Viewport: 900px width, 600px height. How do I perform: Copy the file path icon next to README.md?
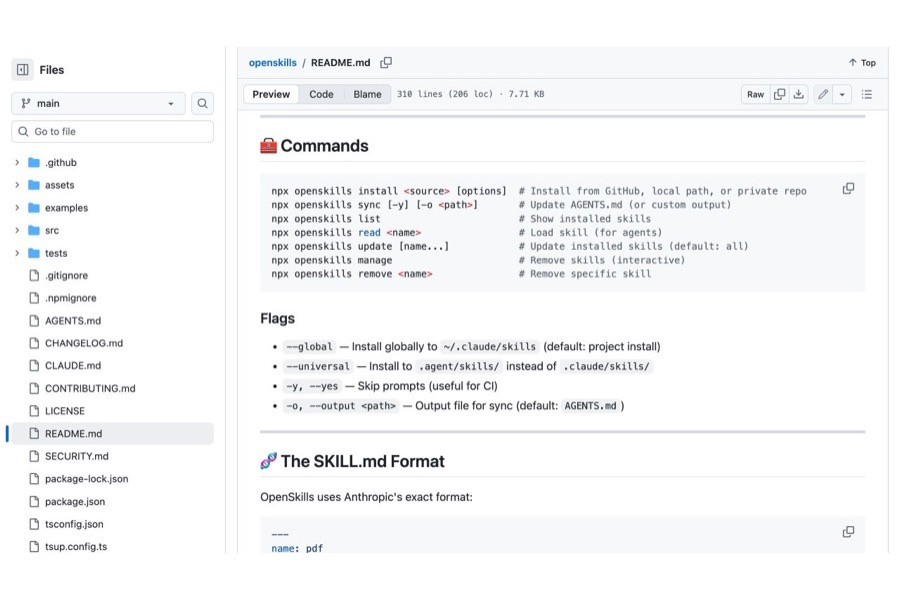click(386, 63)
